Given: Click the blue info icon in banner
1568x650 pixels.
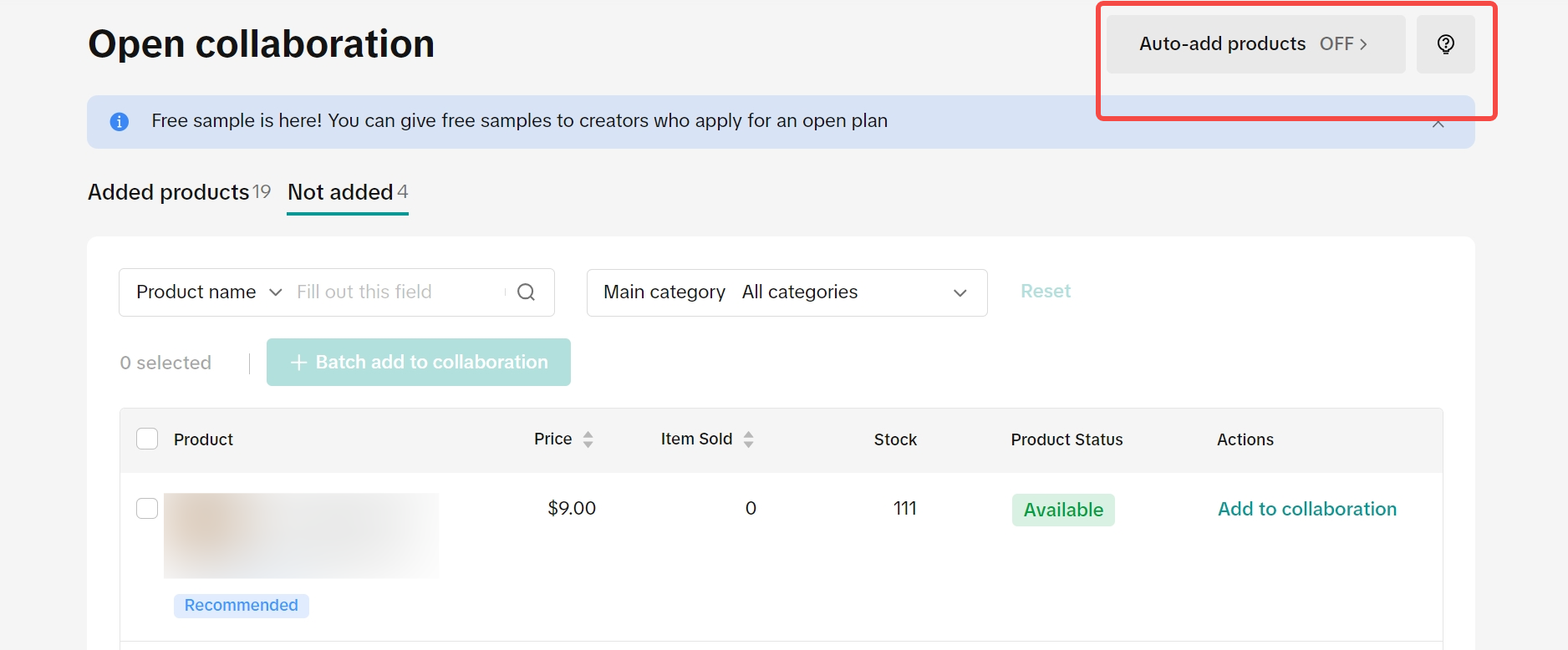Looking at the screenshot, I should (x=120, y=122).
